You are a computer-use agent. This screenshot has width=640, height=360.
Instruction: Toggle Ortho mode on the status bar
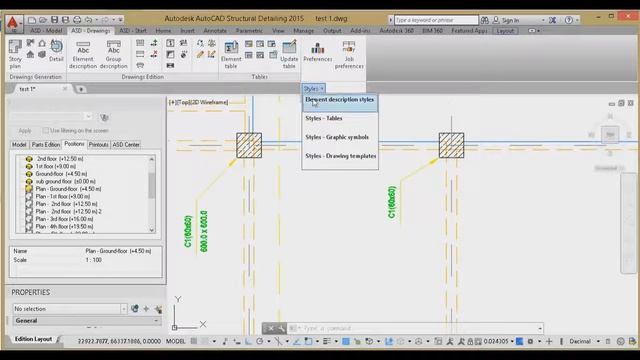coord(248,341)
